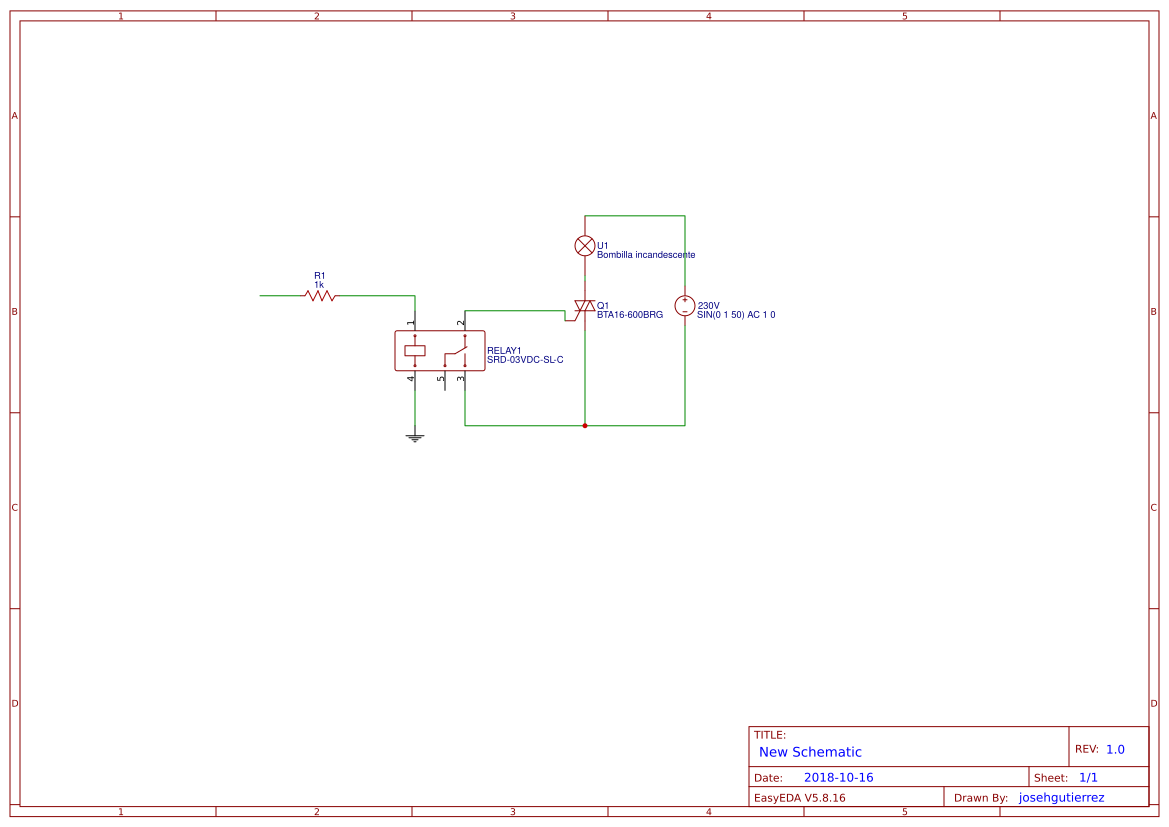
Task: Select the R1 resistor symbol
Action: pyautogui.click(x=320, y=294)
